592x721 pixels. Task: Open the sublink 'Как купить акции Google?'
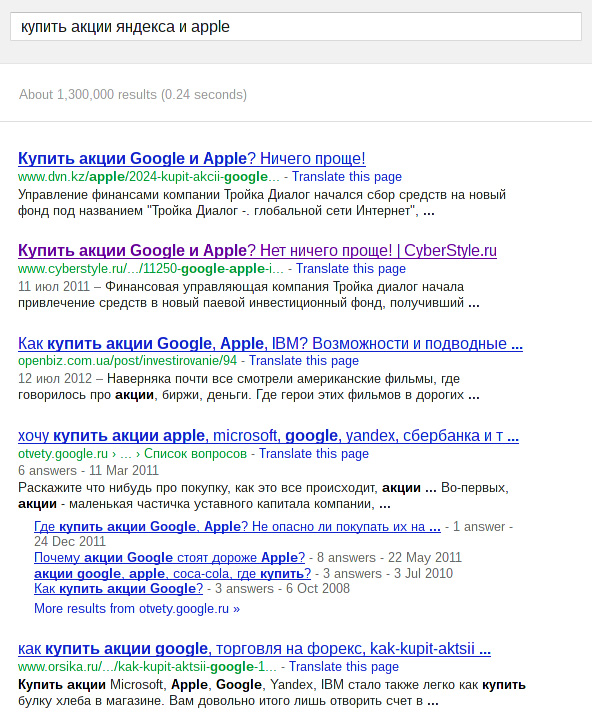[x=118, y=589]
